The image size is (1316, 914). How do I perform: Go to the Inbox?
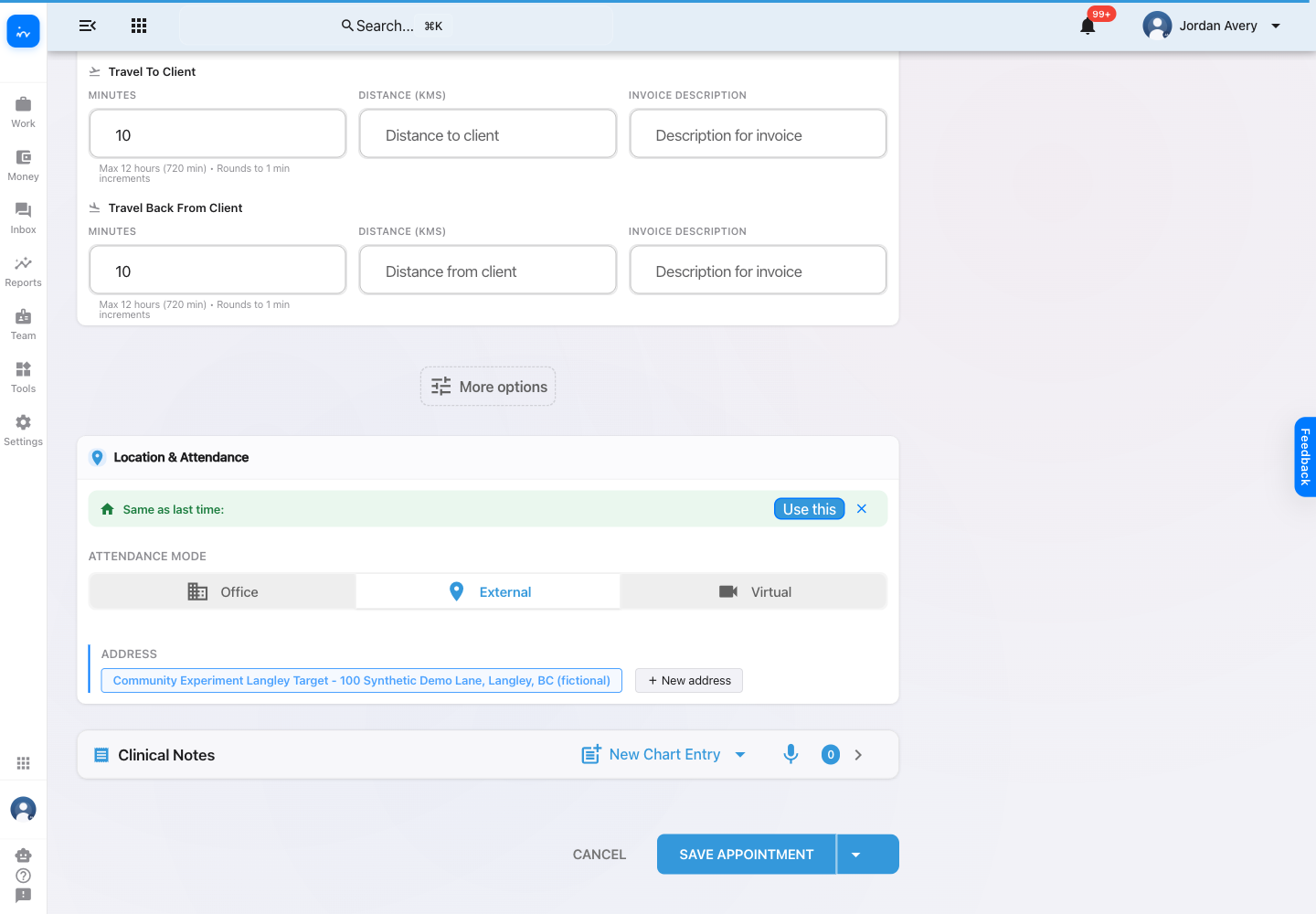[23, 218]
